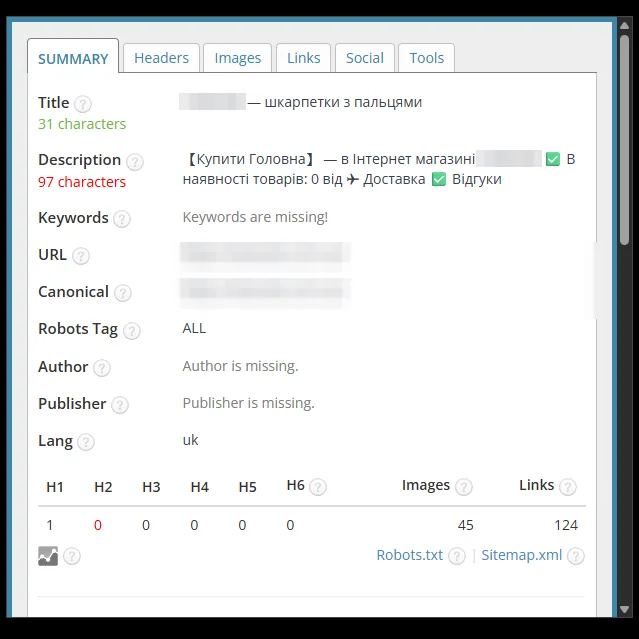The height and width of the screenshot is (639, 639).
Task: Open the help icon next to Description
Action: coord(134,162)
